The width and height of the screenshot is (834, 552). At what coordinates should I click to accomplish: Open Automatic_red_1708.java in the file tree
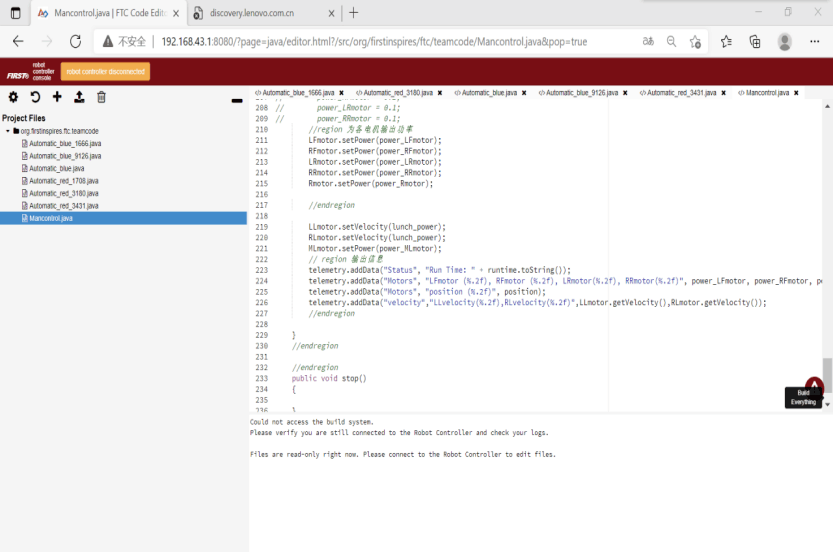[x=64, y=181]
